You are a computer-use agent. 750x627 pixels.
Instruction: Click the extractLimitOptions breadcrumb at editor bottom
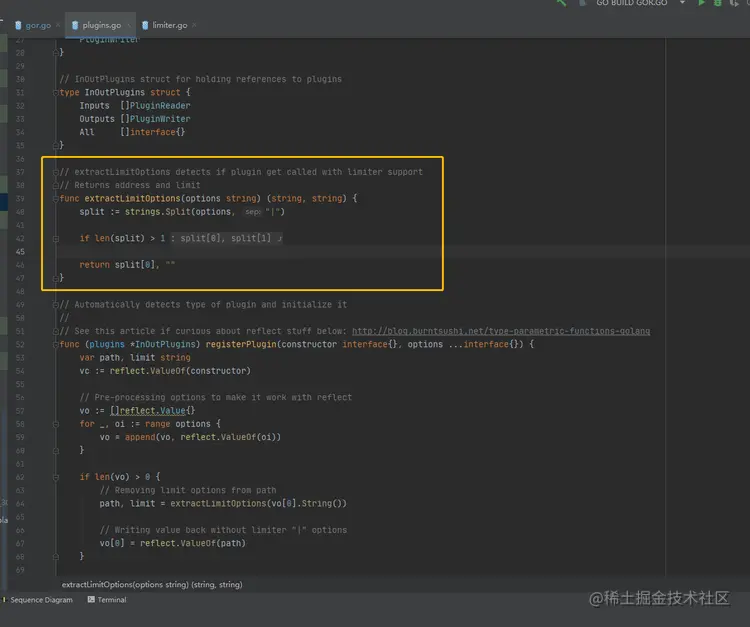(152, 584)
